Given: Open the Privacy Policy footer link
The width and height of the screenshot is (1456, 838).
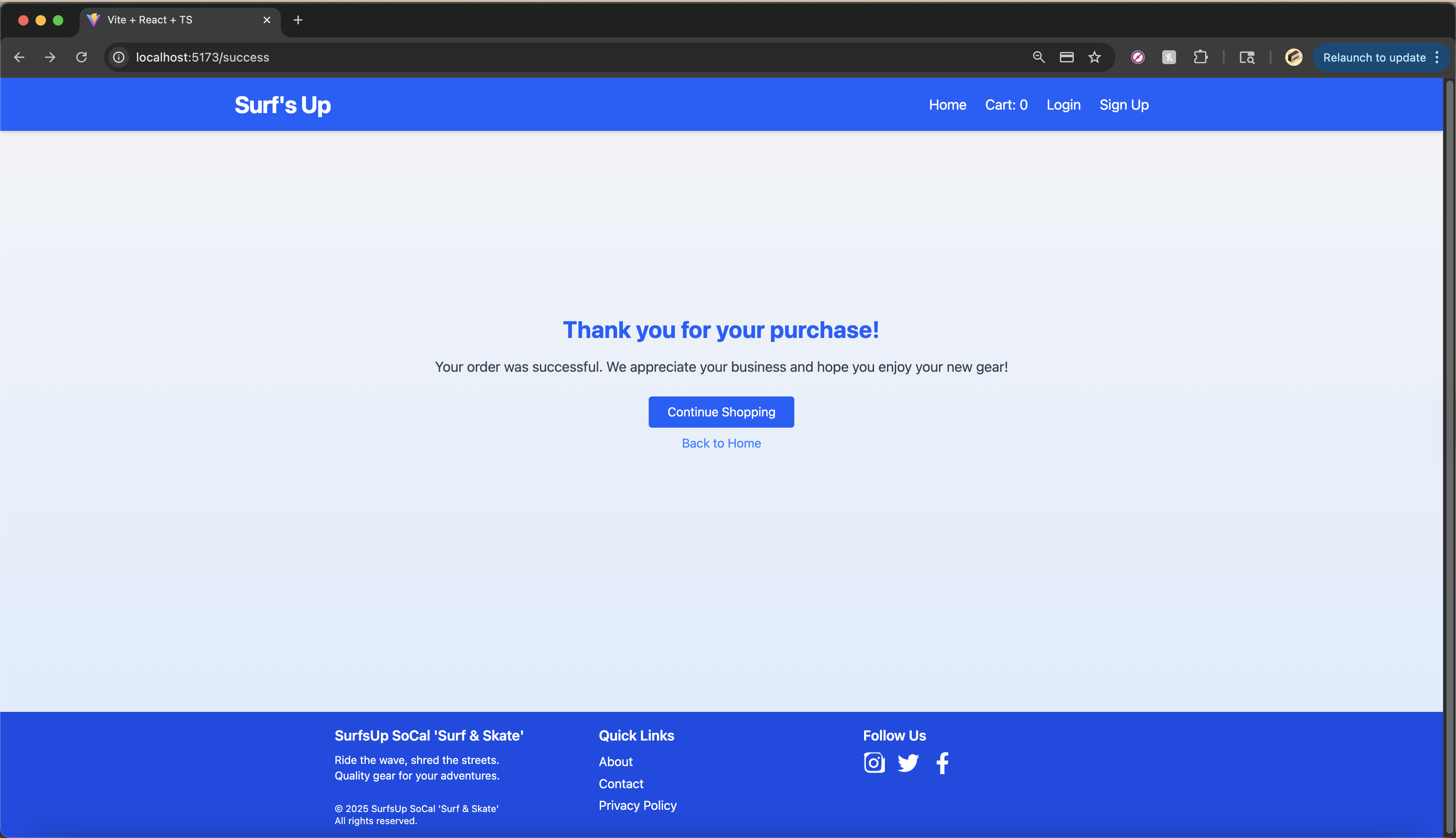Looking at the screenshot, I should pos(637,805).
